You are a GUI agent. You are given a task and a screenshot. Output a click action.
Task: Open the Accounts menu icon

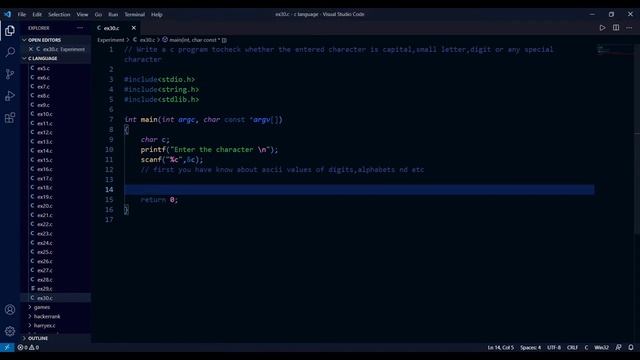(x=10, y=309)
